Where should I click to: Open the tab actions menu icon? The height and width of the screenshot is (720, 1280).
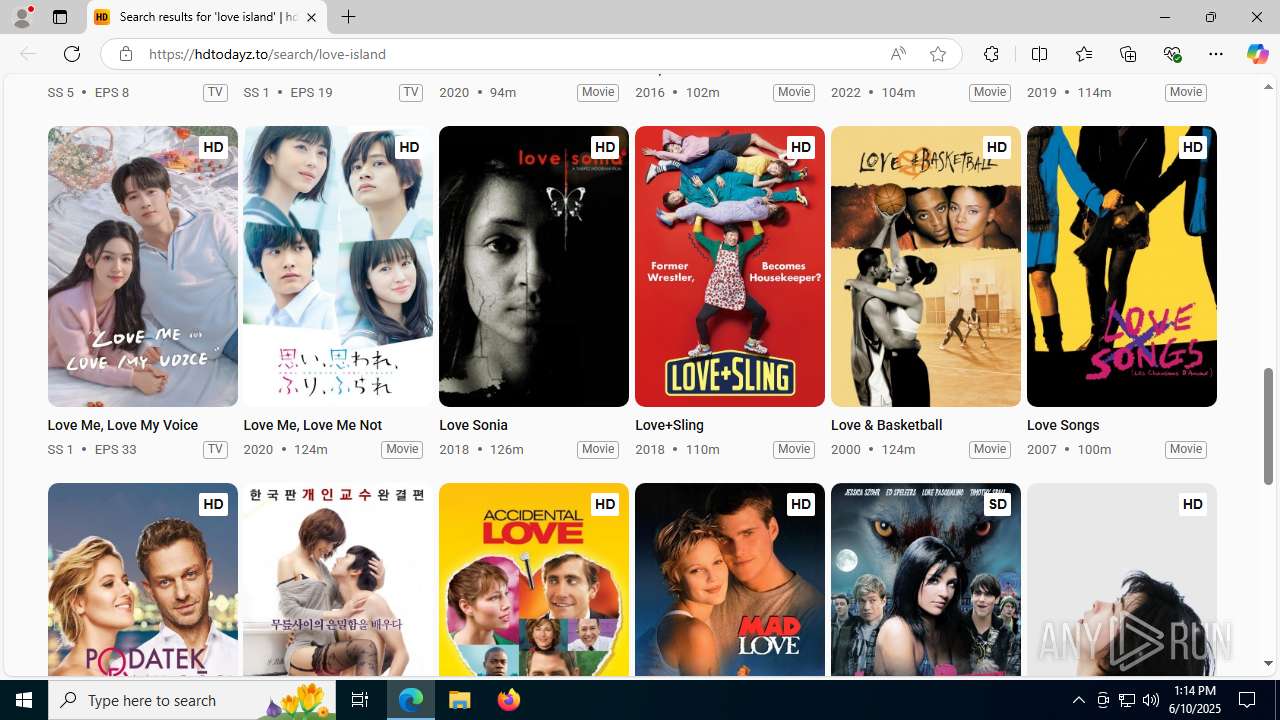(x=60, y=17)
